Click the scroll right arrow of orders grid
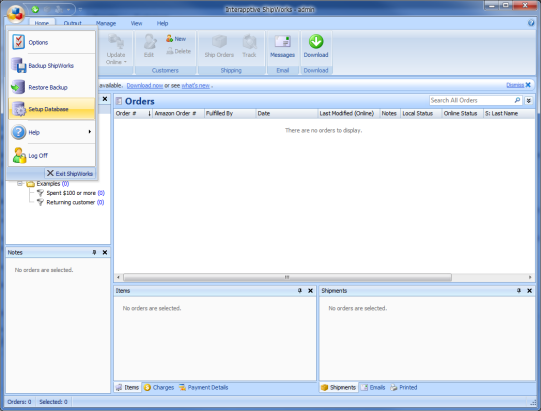Screen dimensions: 541x411 (530, 277)
